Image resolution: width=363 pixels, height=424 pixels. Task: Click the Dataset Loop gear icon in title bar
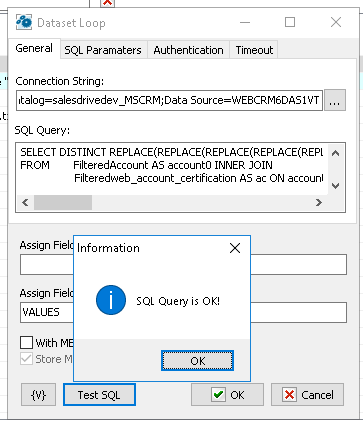point(24,23)
